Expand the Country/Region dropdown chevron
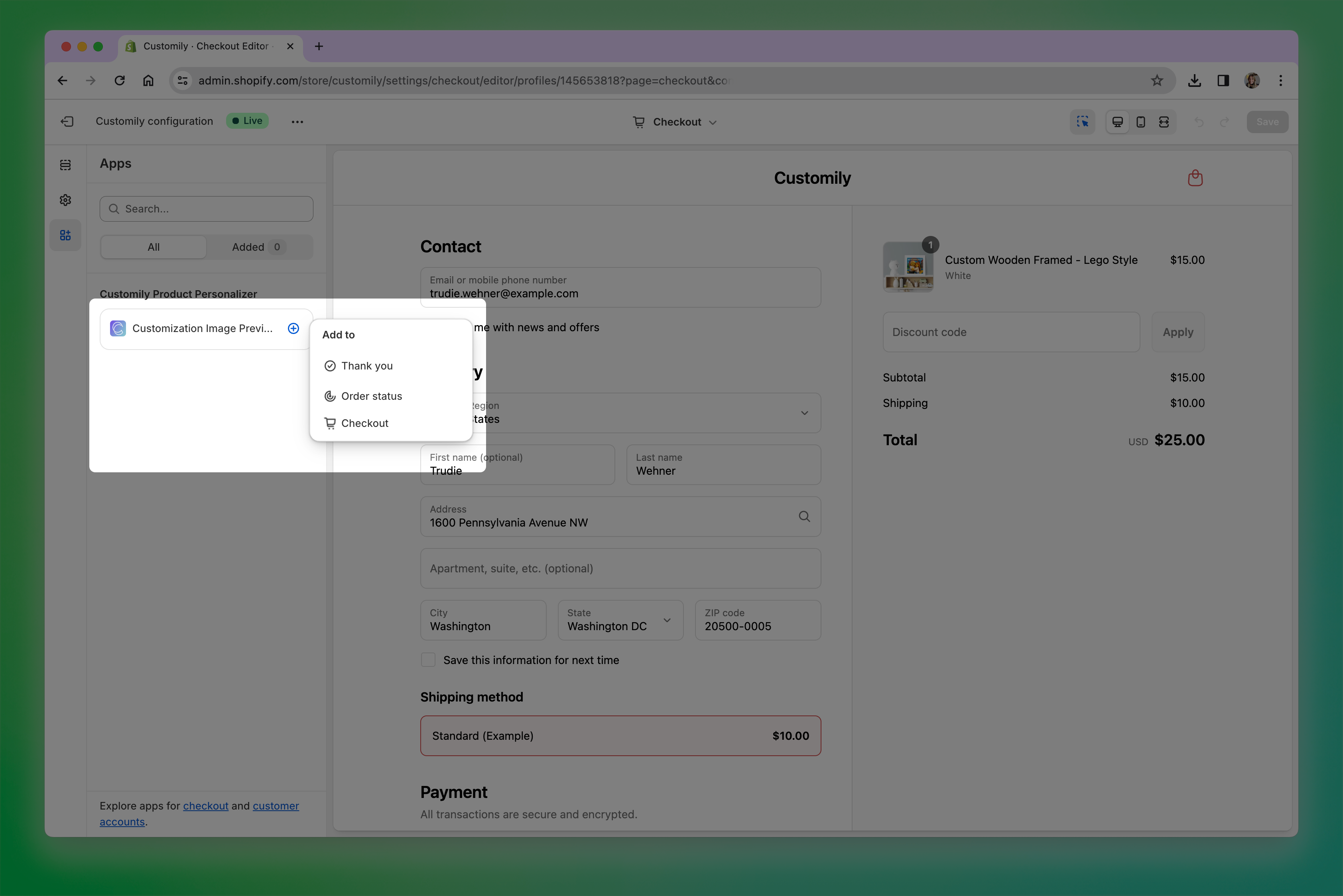 [x=804, y=413]
